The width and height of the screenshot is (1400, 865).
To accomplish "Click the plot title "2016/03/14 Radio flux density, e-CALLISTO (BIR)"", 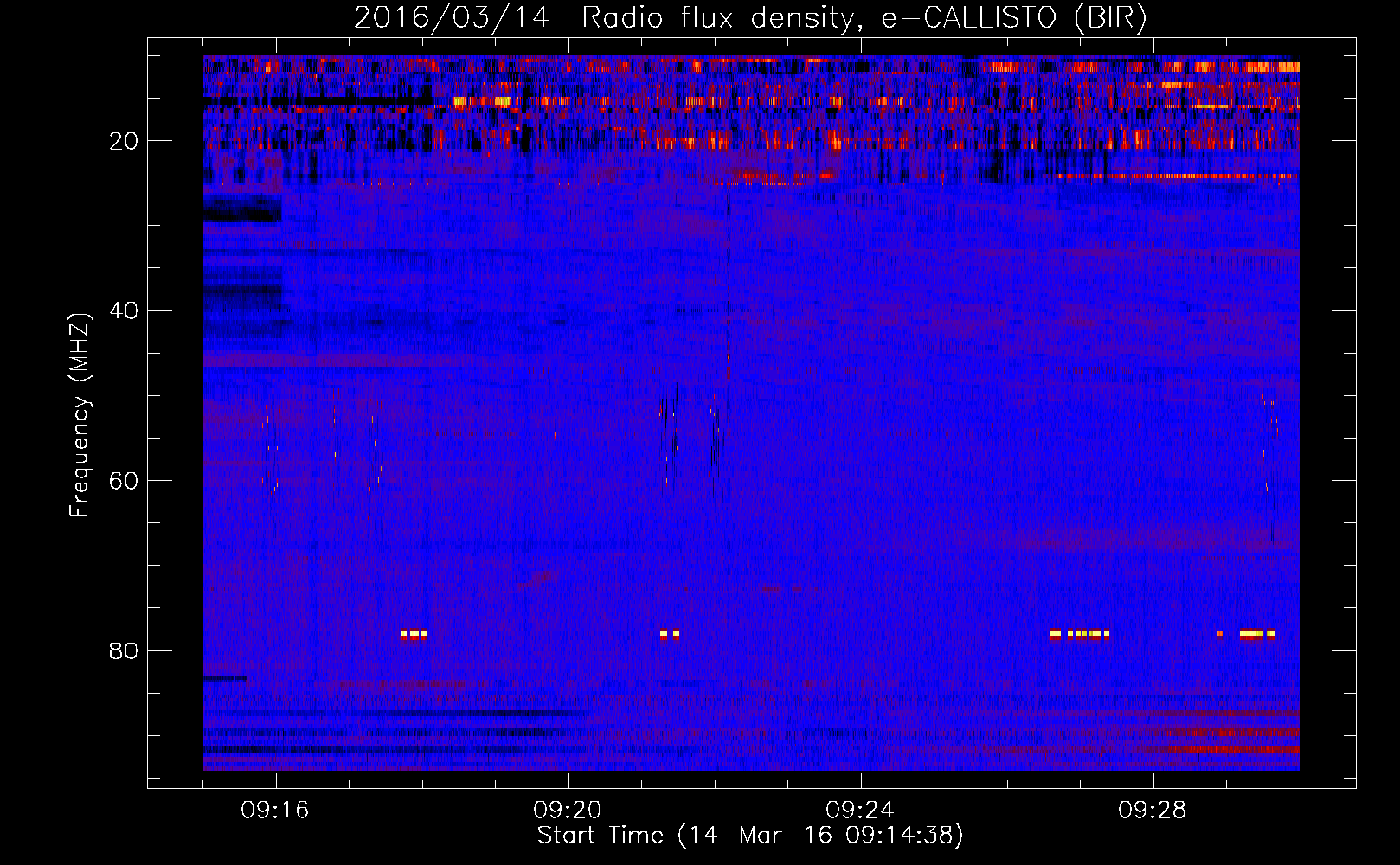I will 750,18.
